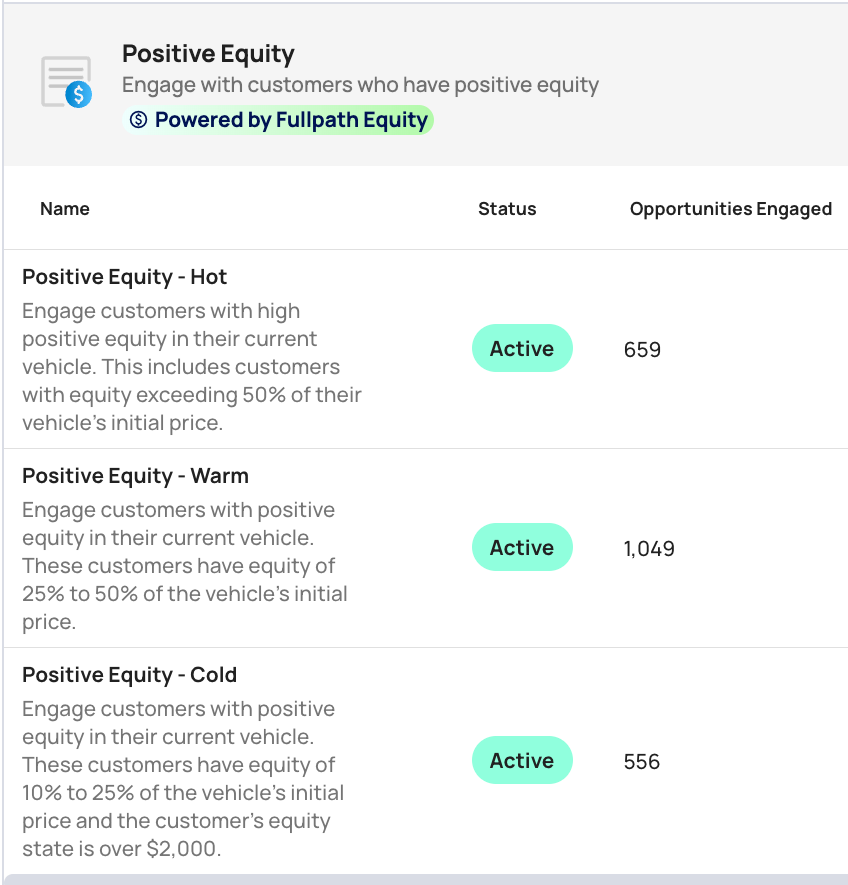Toggle the Active status on Positive Equity - Warm

[x=522, y=547]
